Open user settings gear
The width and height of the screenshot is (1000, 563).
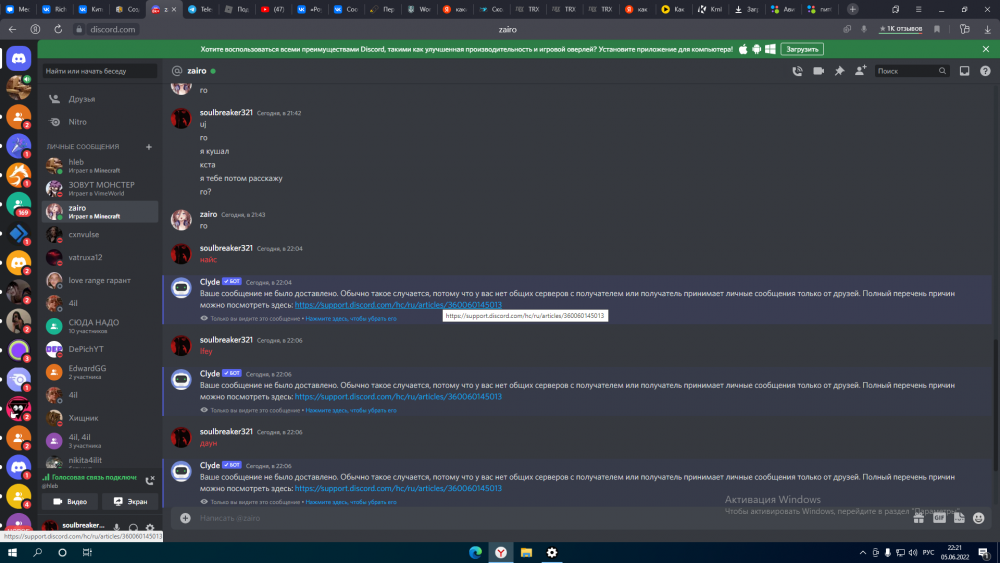click(150, 527)
